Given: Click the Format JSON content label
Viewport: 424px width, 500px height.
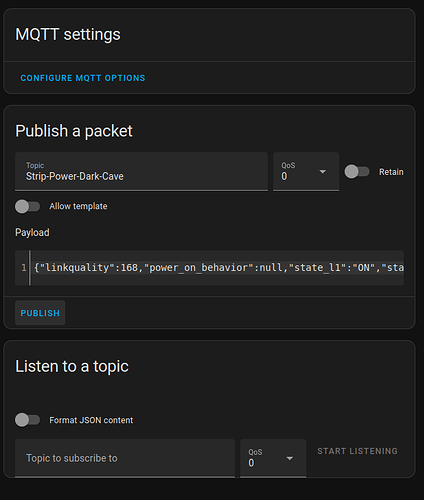Looking at the screenshot, I should click(91, 420).
